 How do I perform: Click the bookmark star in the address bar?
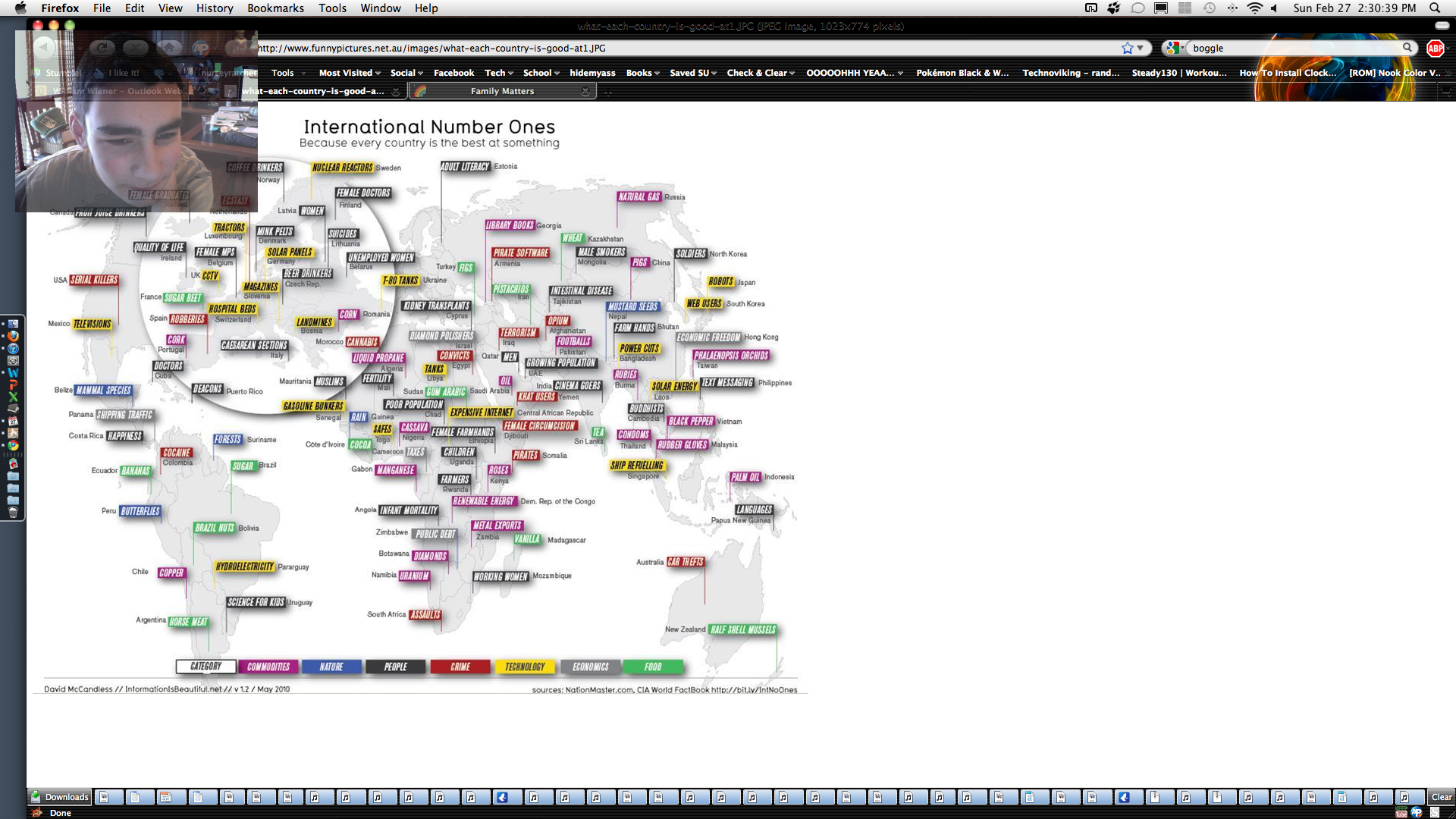click(1127, 48)
